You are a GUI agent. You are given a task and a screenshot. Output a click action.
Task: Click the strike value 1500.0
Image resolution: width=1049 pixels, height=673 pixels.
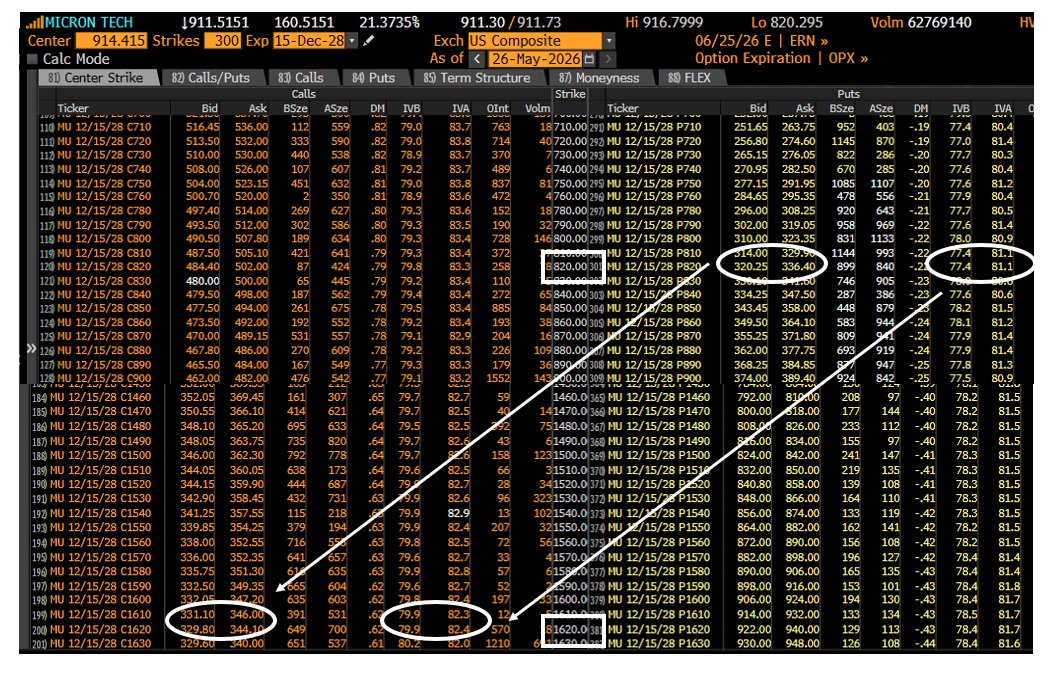570,456
